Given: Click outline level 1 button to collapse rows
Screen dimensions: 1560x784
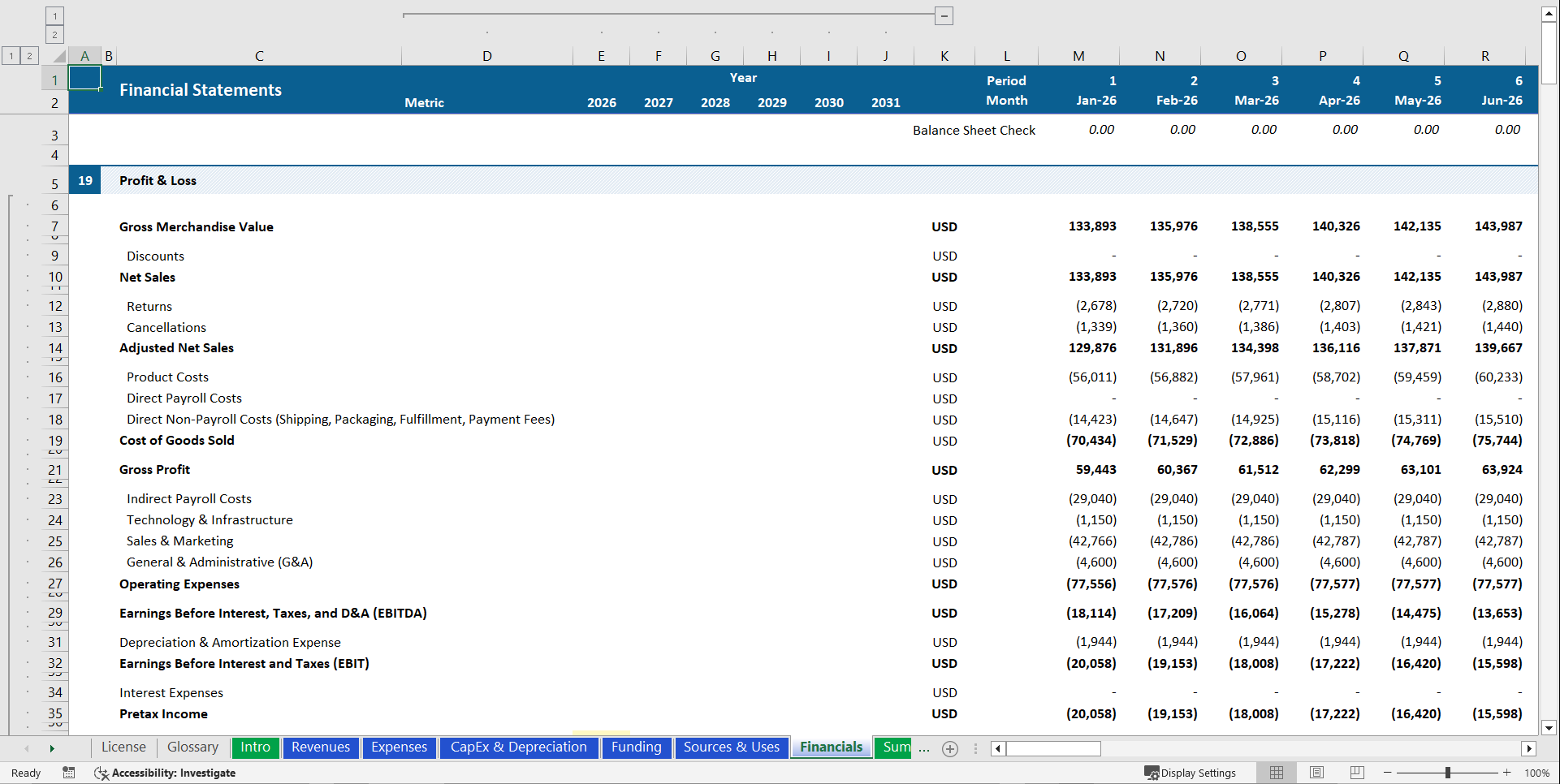Looking at the screenshot, I should 11,55.
